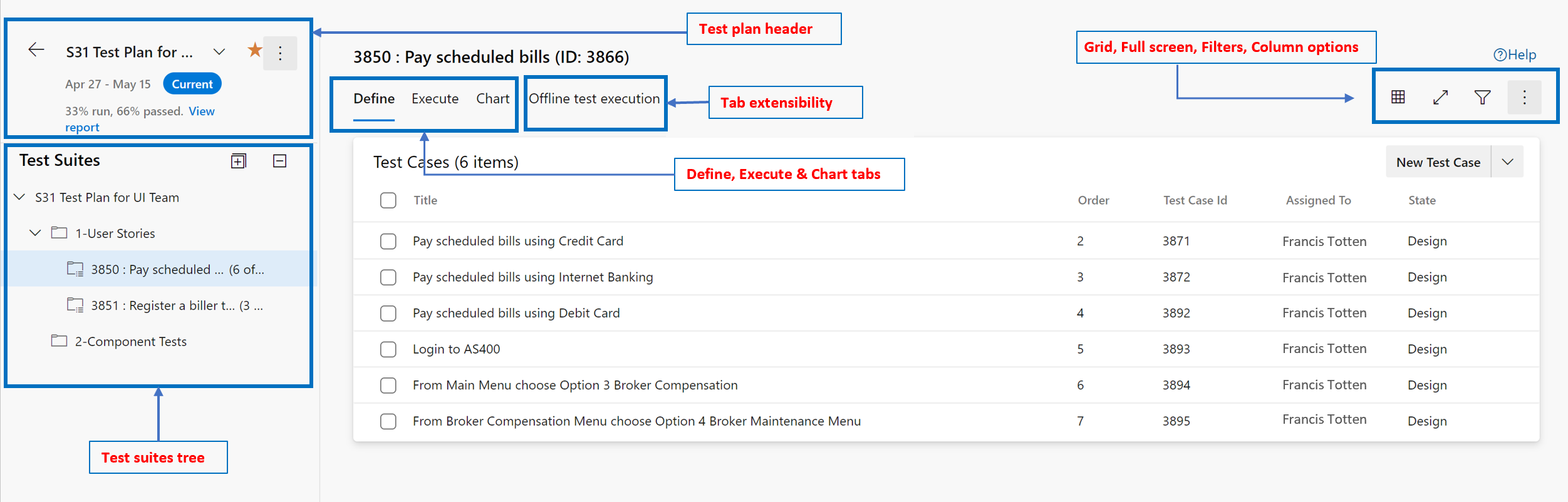1568x502 pixels.
Task: Click the New Test Case button
Action: pyautogui.click(x=1438, y=161)
